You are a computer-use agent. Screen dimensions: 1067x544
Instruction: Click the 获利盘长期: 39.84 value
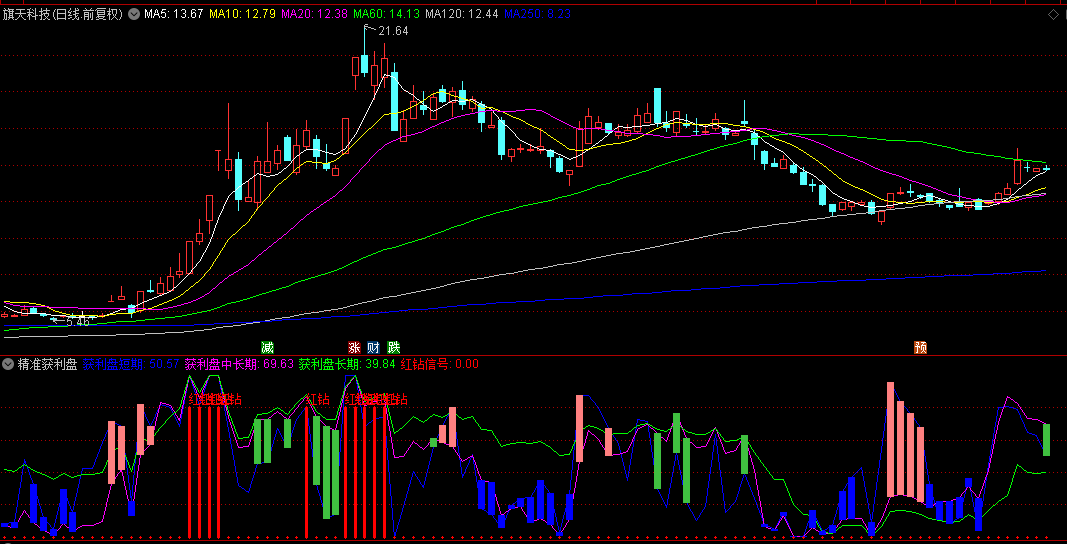(347, 364)
